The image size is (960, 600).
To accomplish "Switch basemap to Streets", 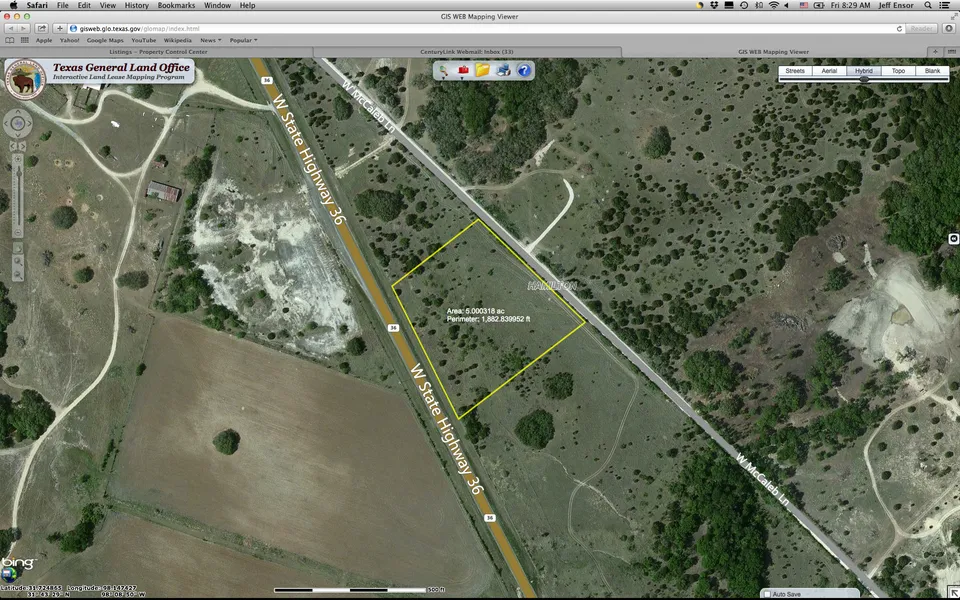I will 795,71.
